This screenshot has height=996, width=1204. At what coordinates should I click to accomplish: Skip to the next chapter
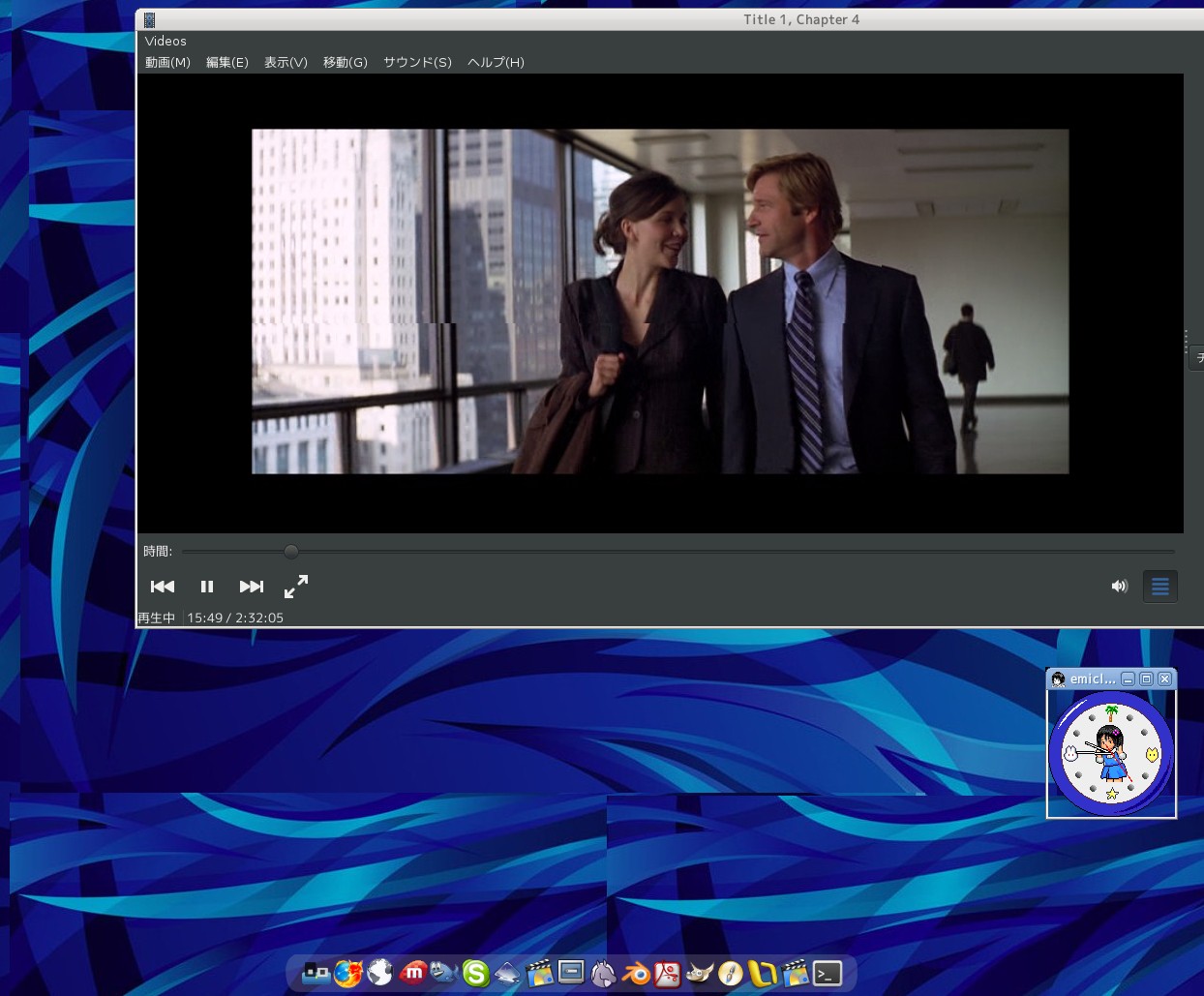pyautogui.click(x=252, y=587)
